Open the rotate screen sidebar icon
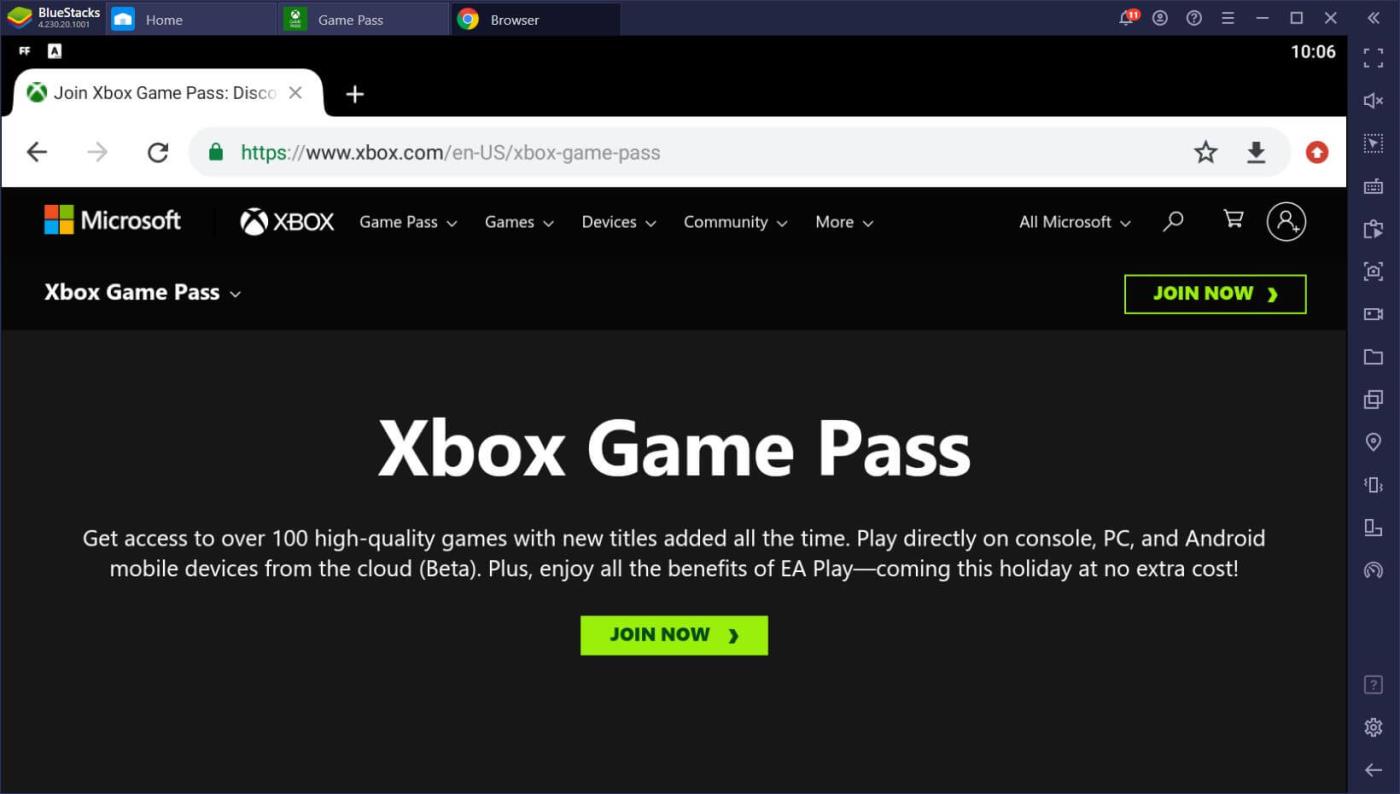 [x=1373, y=527]
